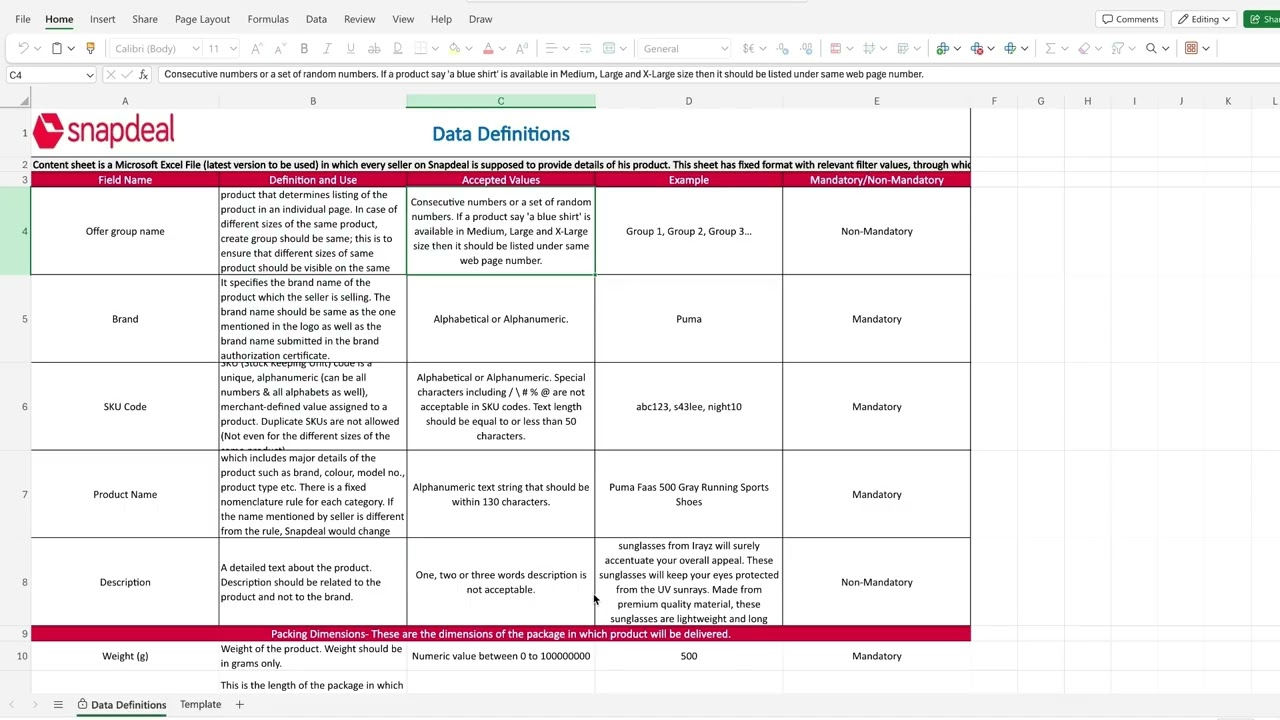Viewport: 1280px width, 720px height.
Task: Open the all sheets list icon
Action: 58,704
